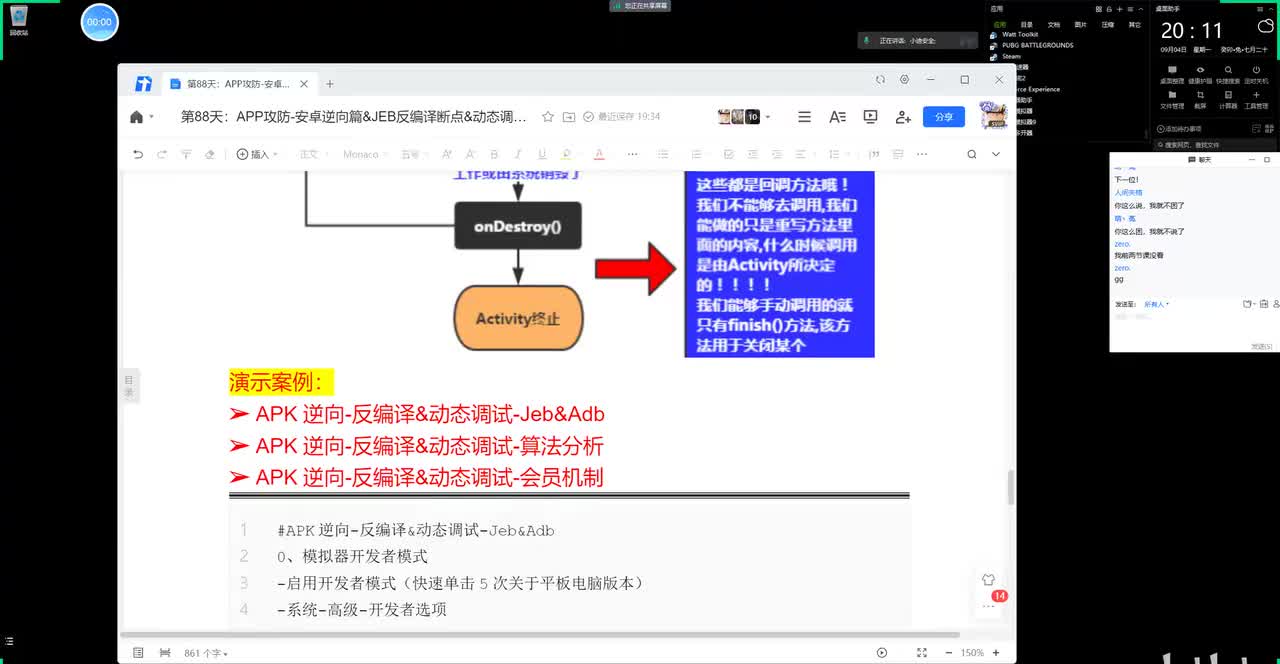Open search in document toolbar
Image resolution: width=1280 pixels, height=664 pixels.
pos(971,154)
